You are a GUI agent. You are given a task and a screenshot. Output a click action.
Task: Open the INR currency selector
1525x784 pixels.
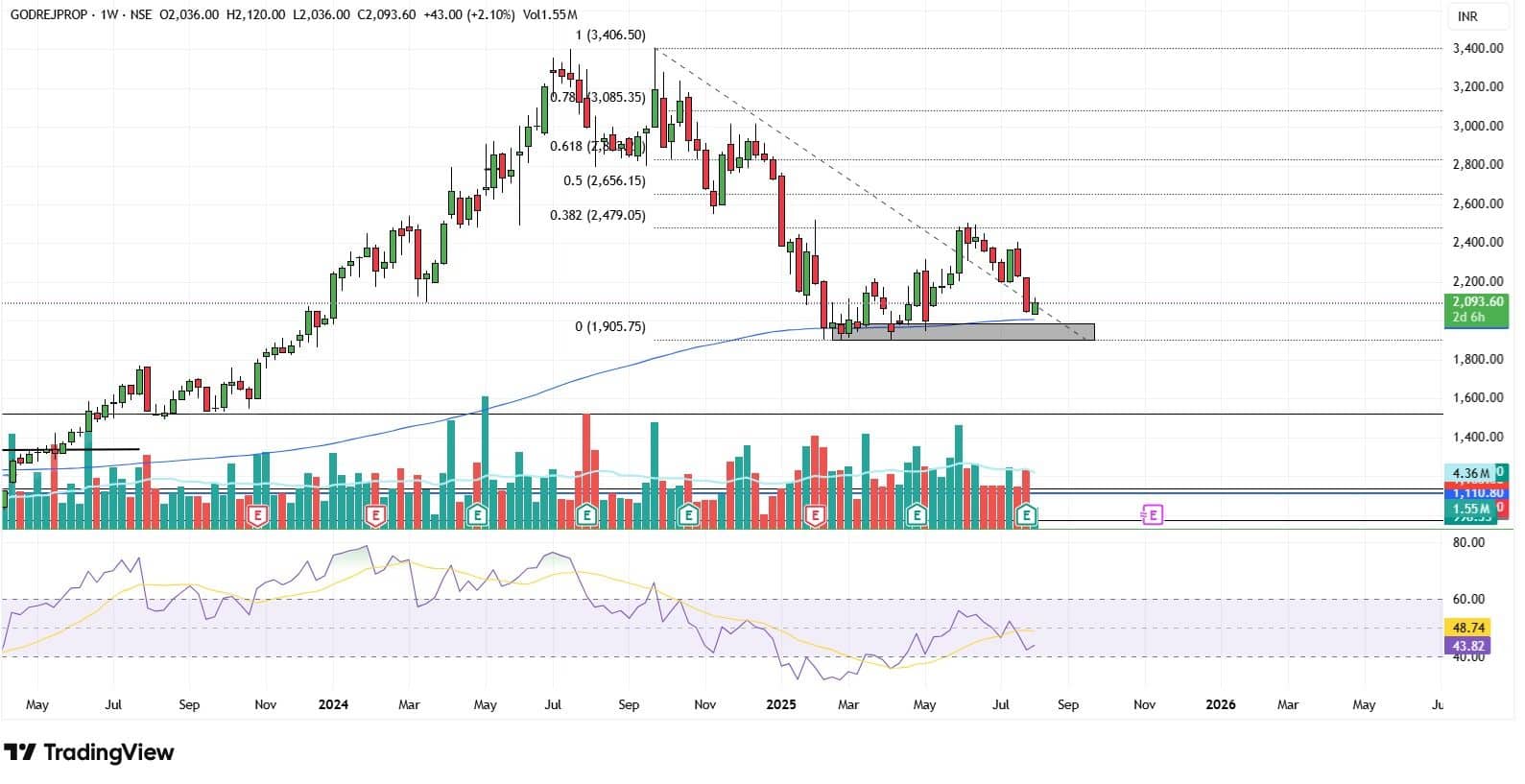[1467, 16]
